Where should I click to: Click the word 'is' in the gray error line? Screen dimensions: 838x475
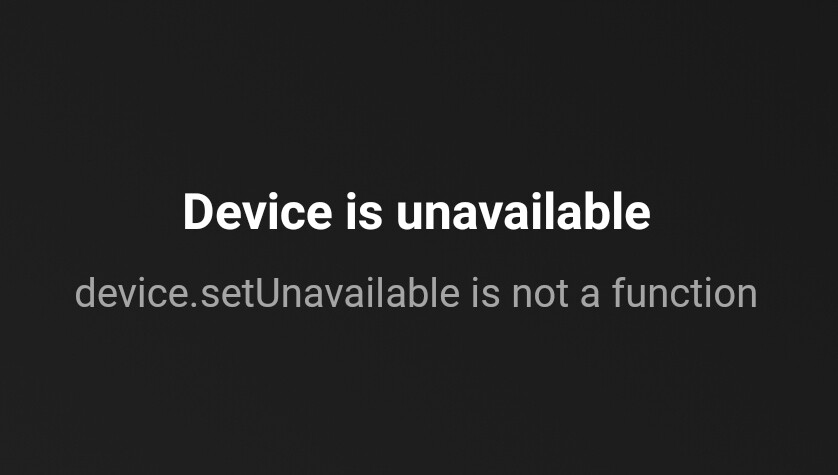point(485,292)
